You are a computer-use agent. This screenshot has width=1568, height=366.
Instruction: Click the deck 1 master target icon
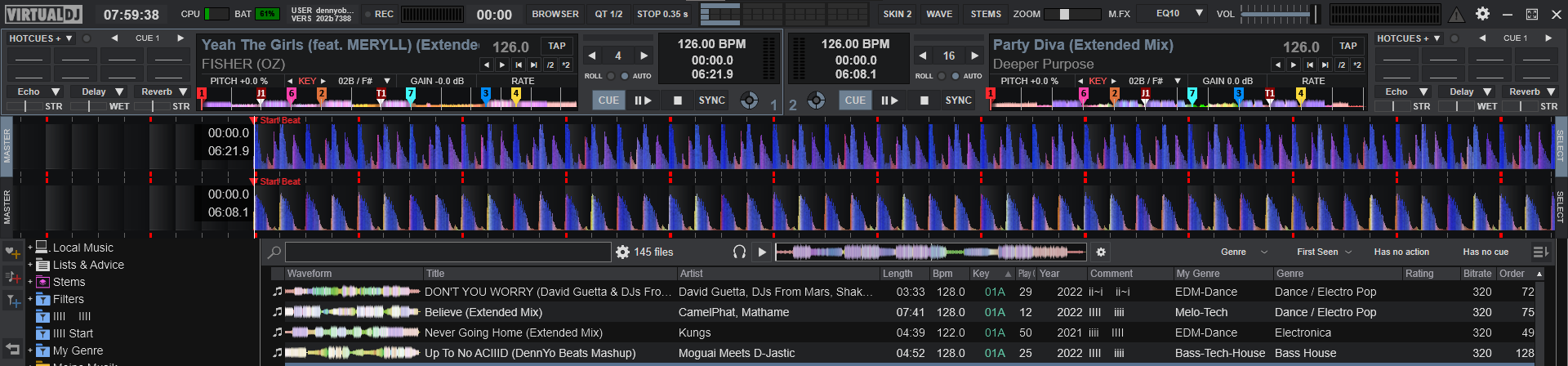tap(749, 100)
